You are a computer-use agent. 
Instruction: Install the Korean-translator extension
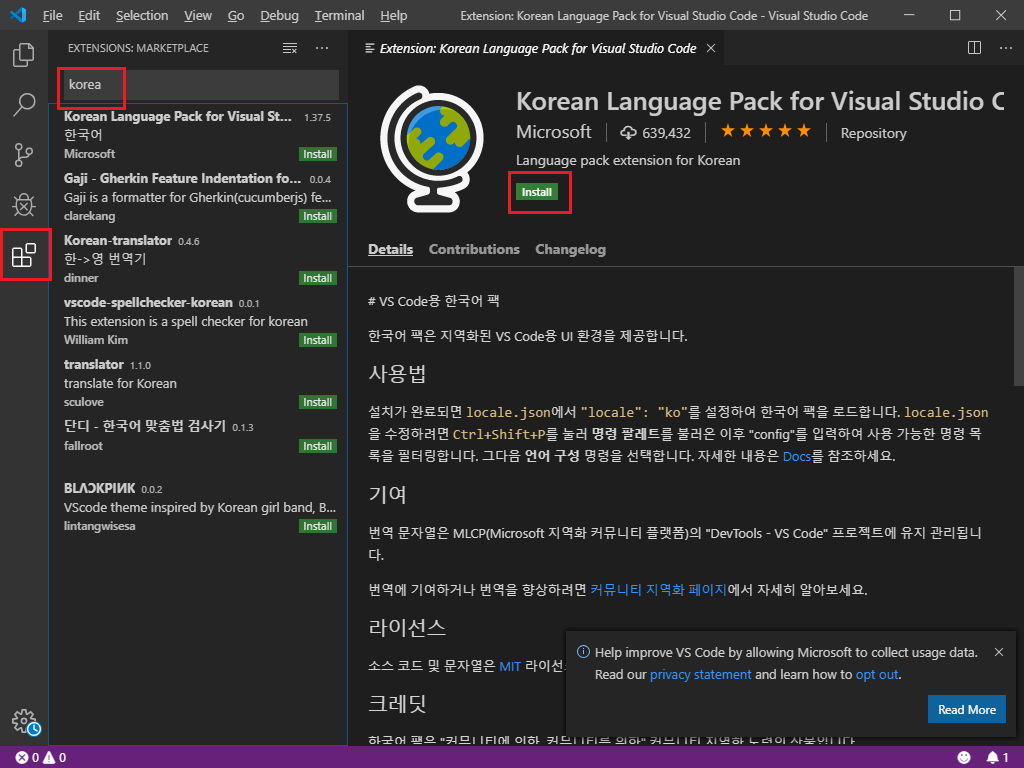[x=317, y=278]
